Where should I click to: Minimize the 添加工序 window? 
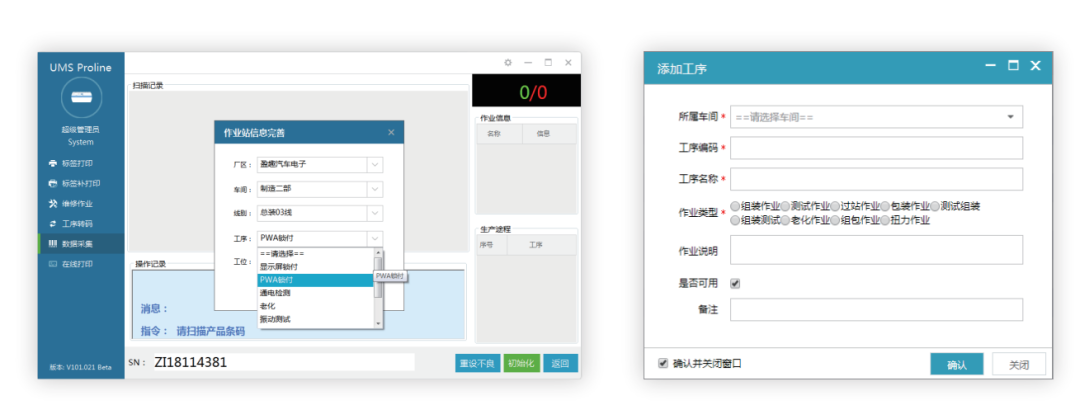pyautogui.click(x=990, y=65)
